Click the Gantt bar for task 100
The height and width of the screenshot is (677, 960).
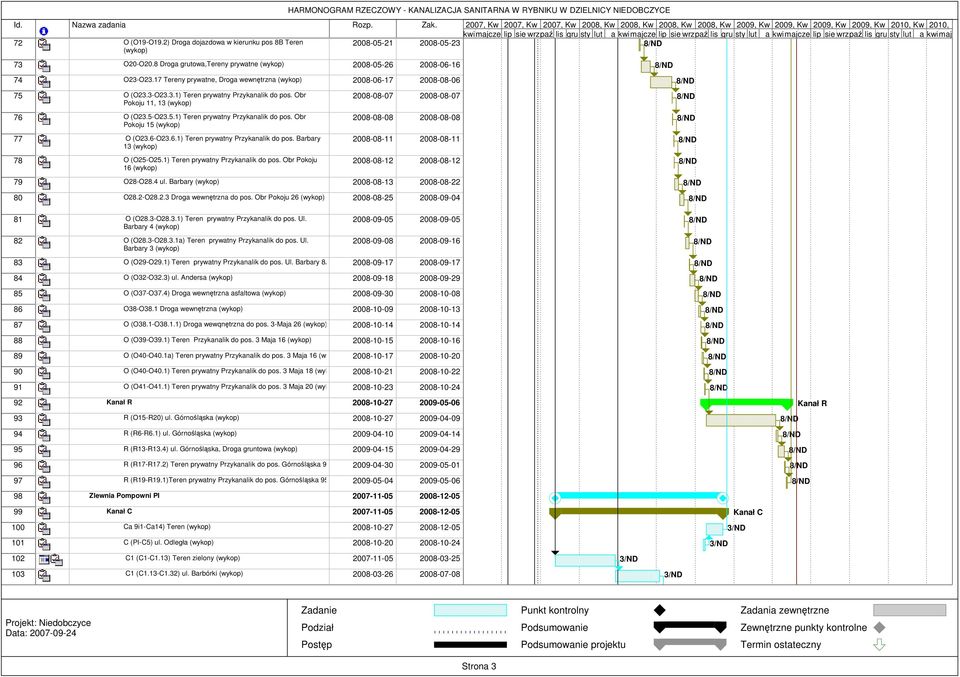point(714,529)
